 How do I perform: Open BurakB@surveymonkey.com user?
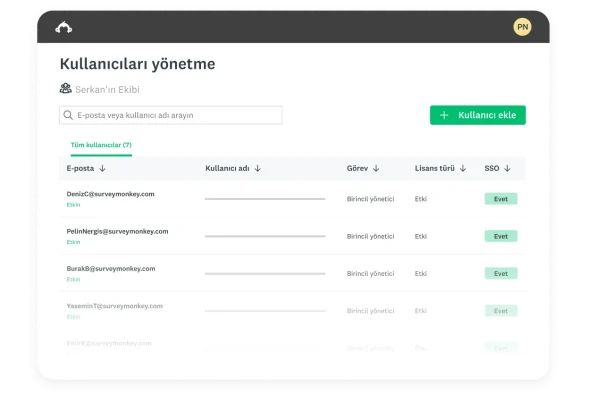[111, 269]
